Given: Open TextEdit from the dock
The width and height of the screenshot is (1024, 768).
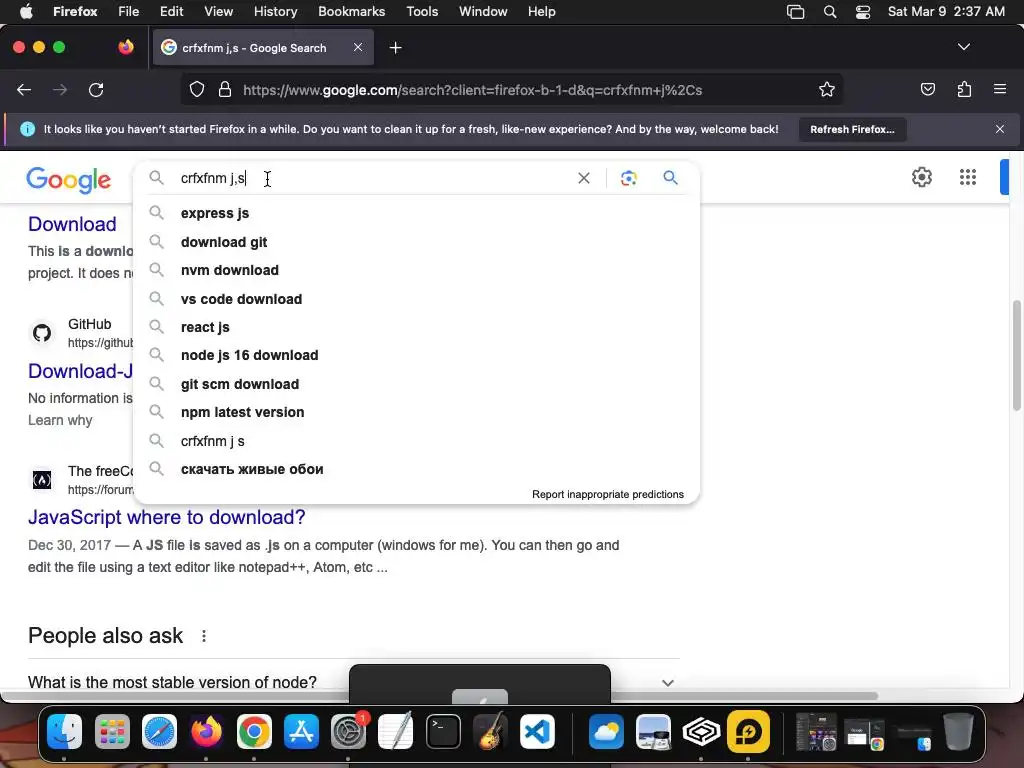Looking at the screenshot, I should click(x=396, y=731).
